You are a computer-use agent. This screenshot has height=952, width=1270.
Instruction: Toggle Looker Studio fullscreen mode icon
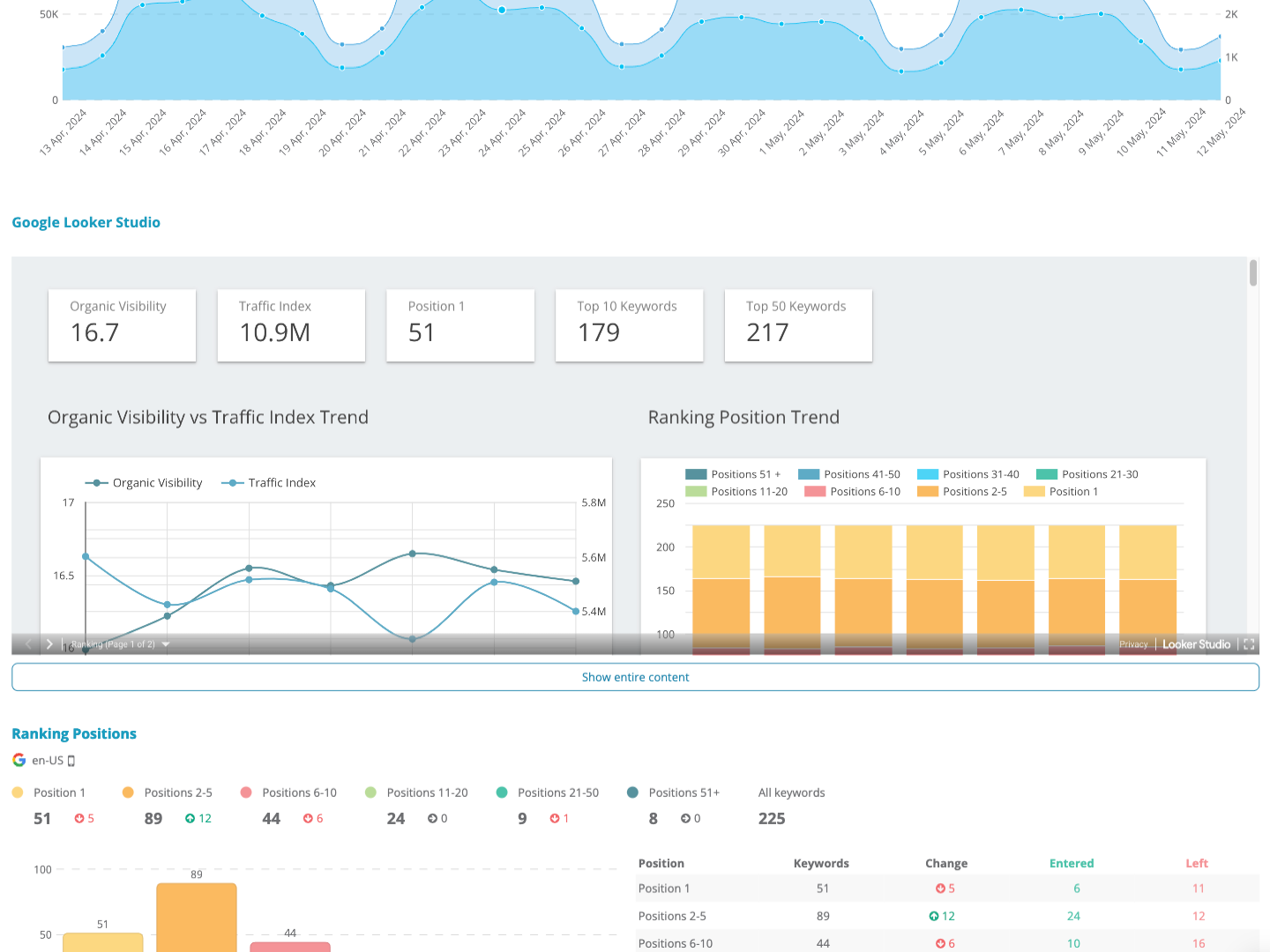click(1249, 644)
